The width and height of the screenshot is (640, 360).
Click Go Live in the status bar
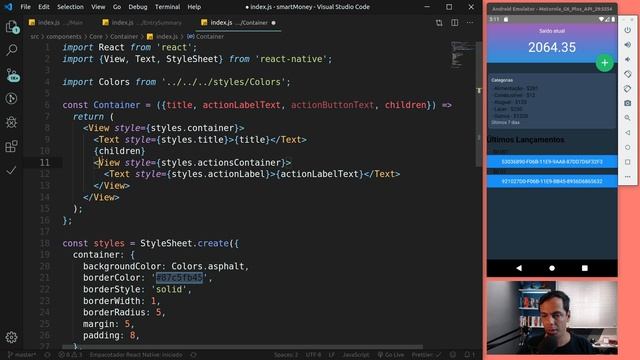click(391, 355)
